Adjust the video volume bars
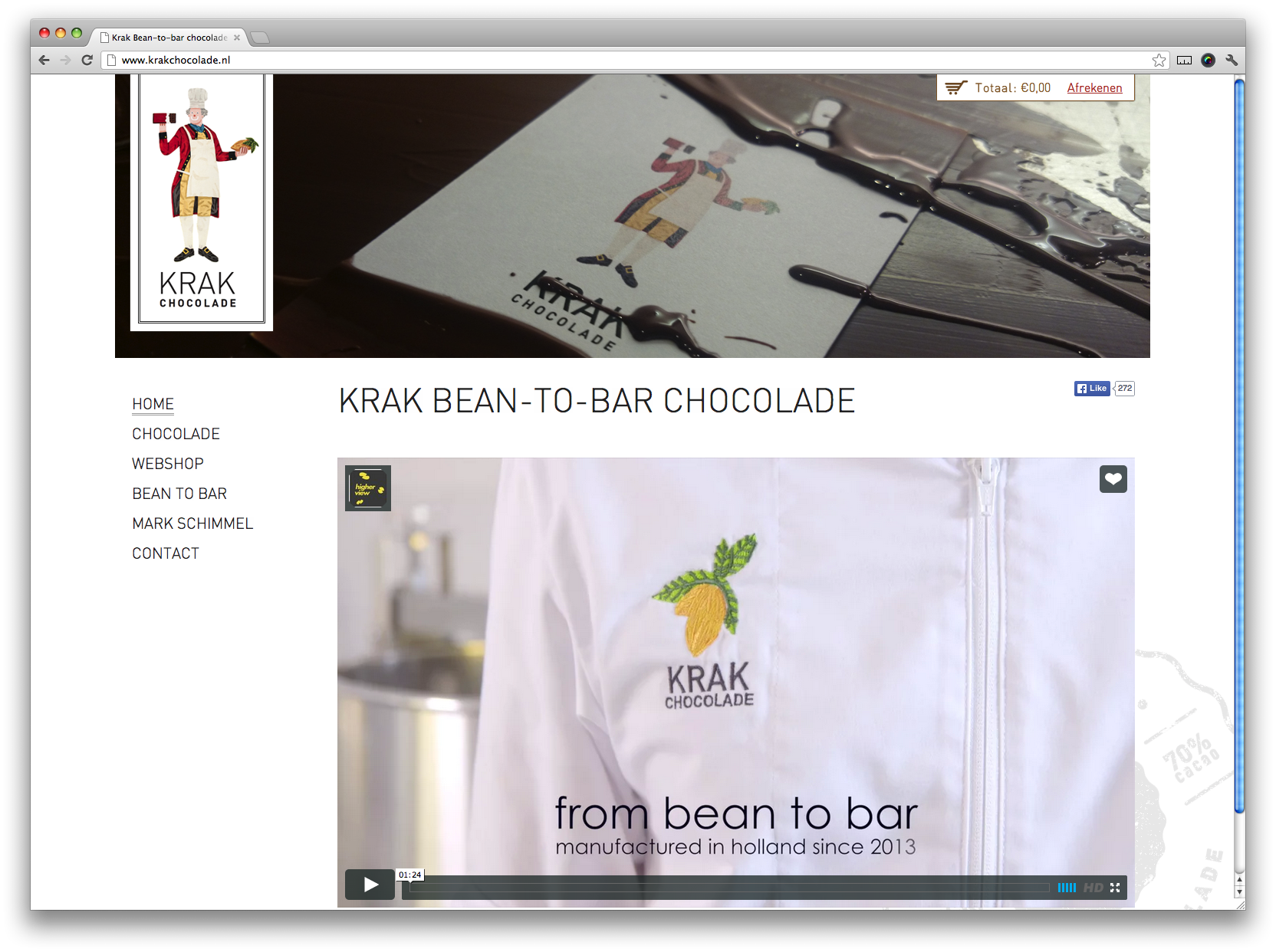This screenshot has width=1276, height=952. [x=1067, y=887]
